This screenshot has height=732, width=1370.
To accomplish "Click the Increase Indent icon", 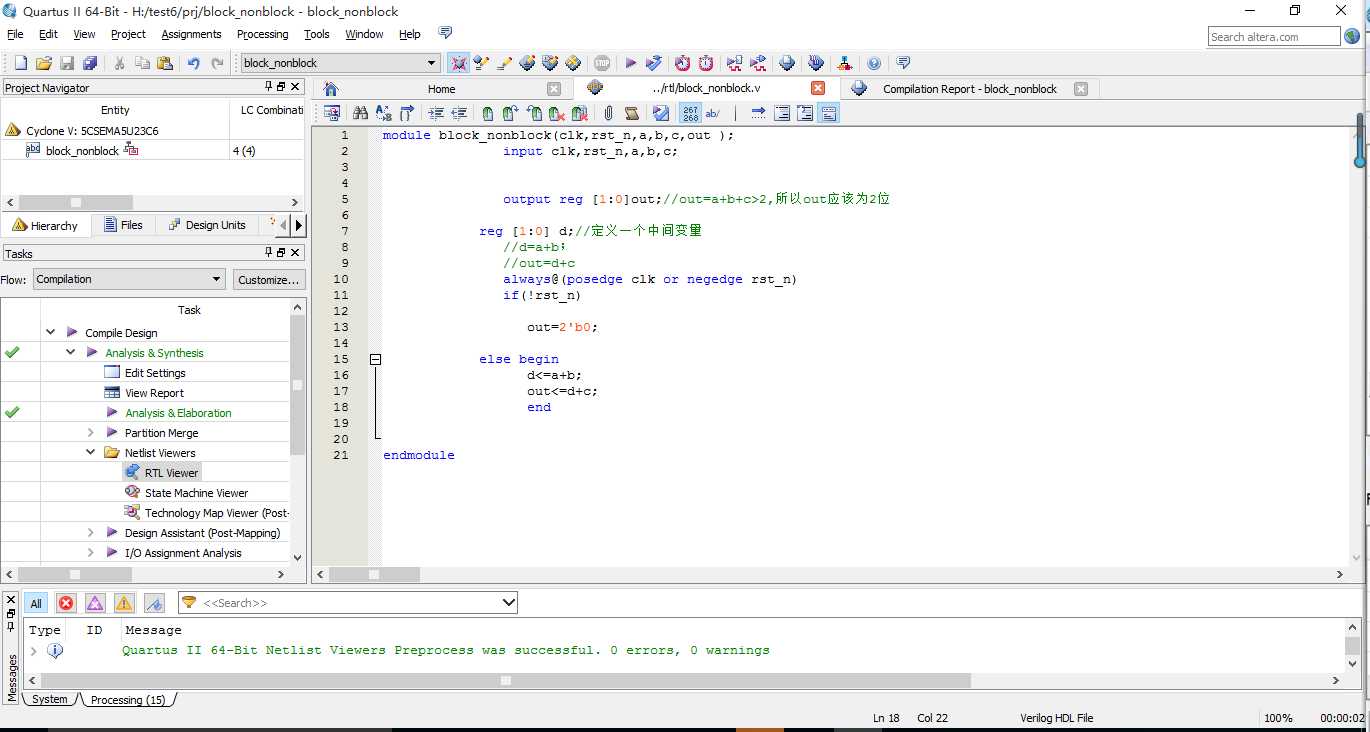I will point(437,113).
